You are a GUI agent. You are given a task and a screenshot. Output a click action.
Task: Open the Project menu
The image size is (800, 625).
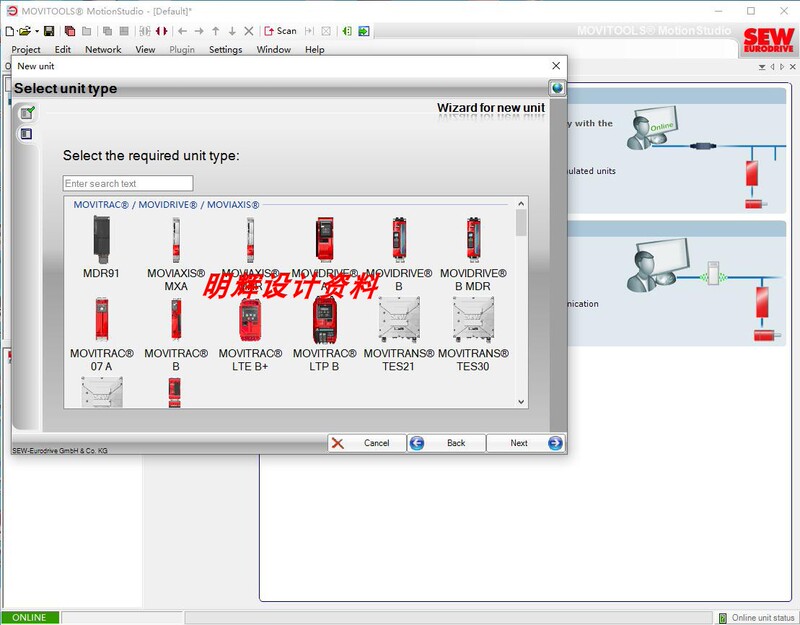click(26, 49)
